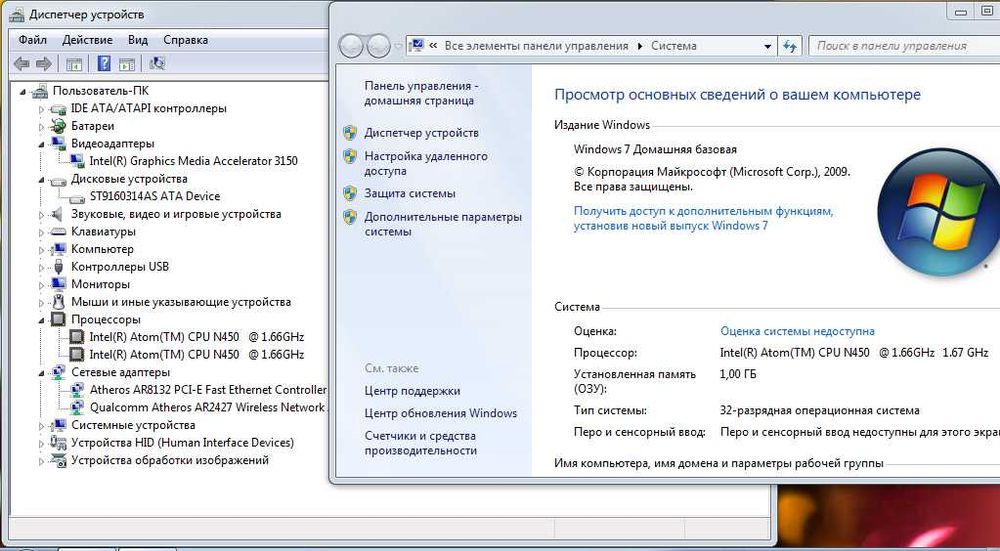Click the refresh button beside address bar

pyautogui.click(x=790, y=46)
